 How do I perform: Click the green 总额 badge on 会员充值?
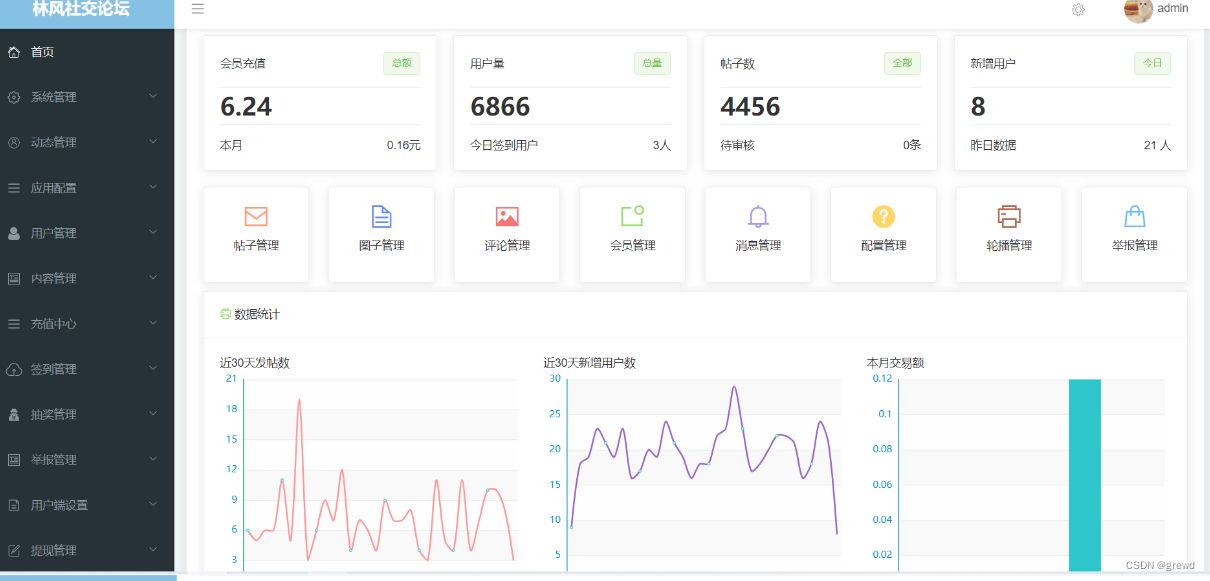[x=402, y=63]
